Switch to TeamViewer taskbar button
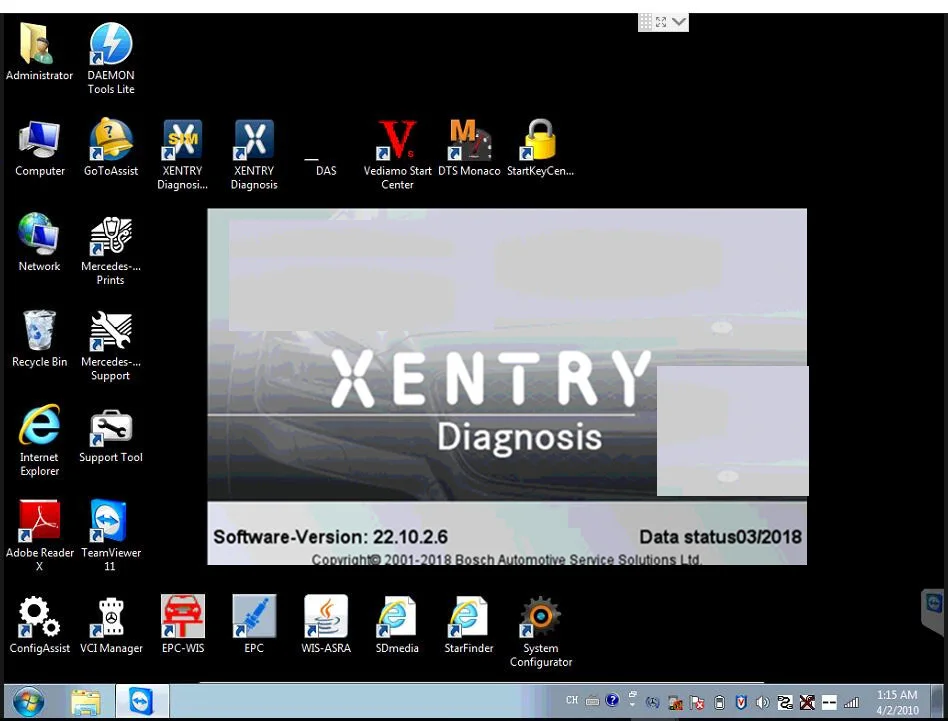Screen dimensions: 948x721 point(141,702)
